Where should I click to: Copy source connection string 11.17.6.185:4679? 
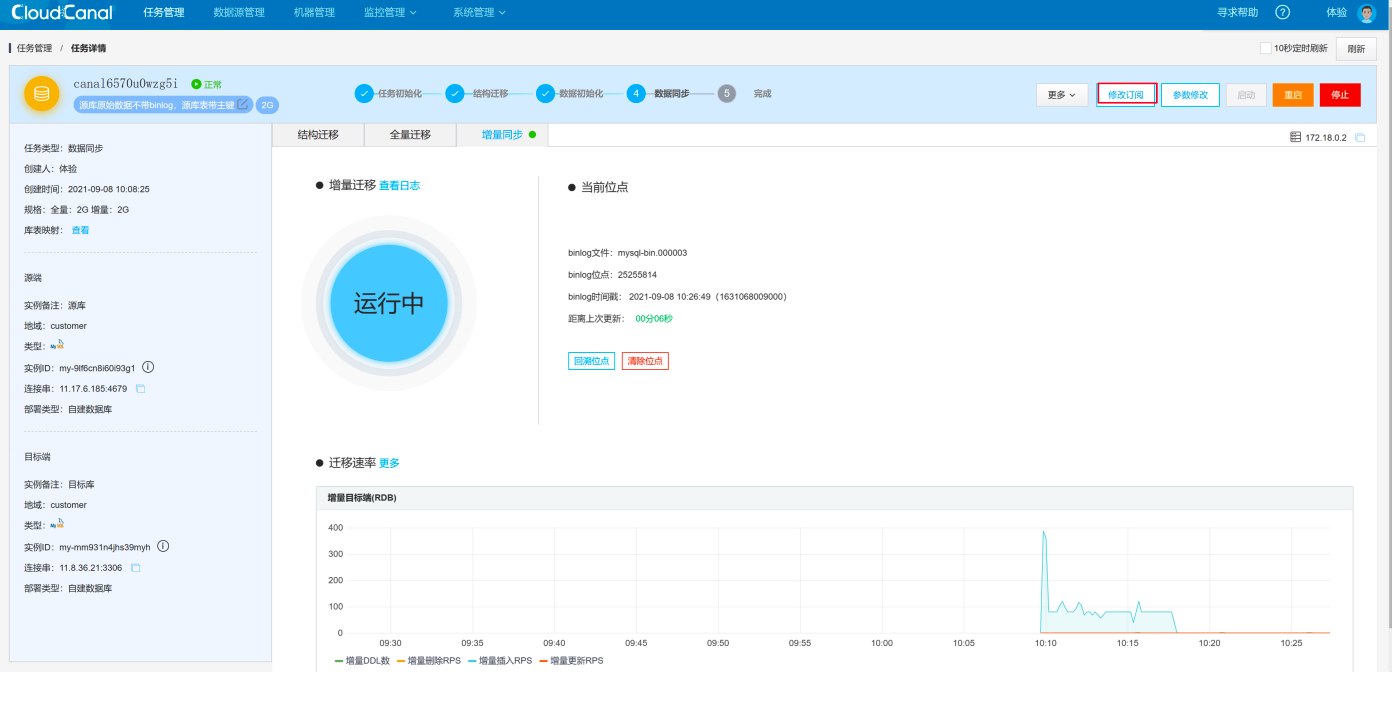141,389
